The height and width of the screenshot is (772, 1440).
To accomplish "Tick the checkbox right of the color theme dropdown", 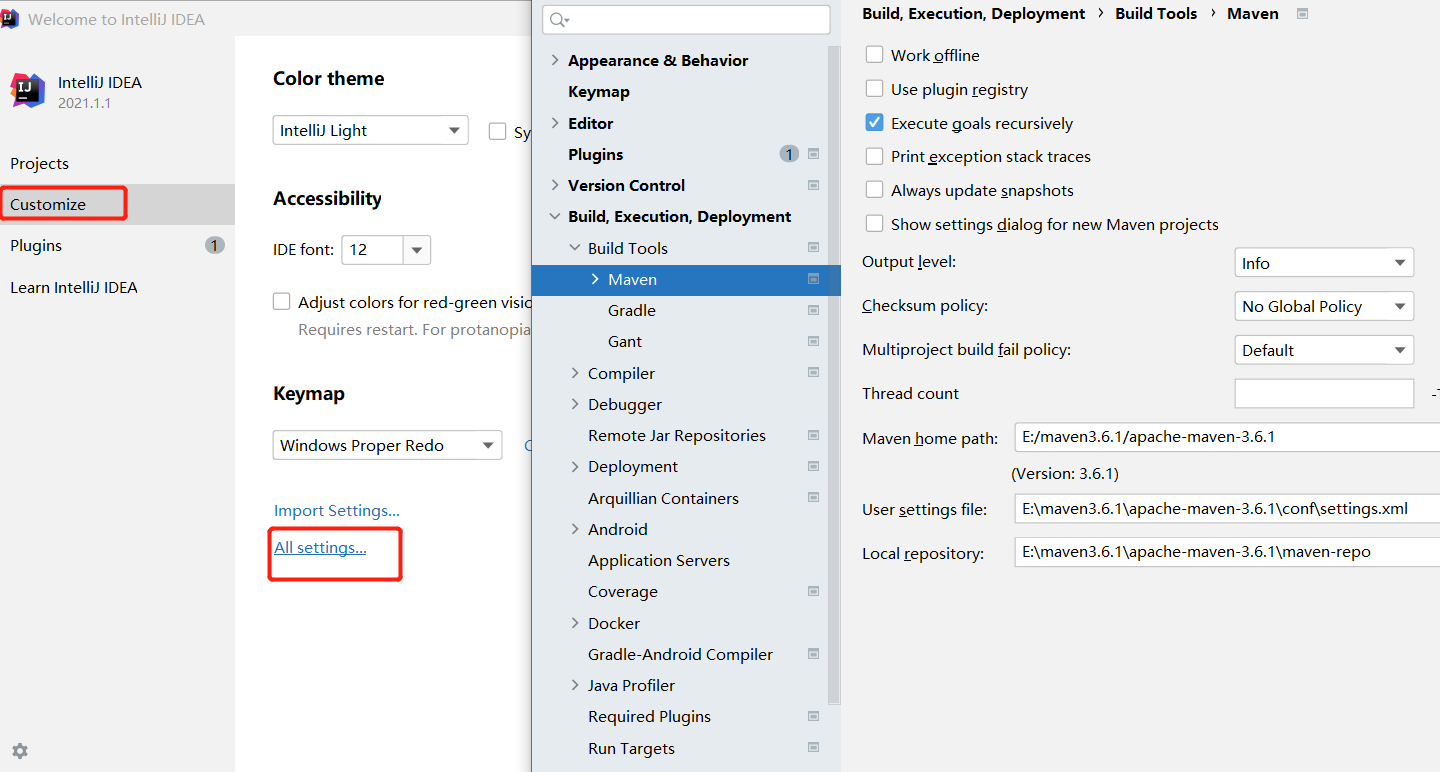I will (497, 131).
